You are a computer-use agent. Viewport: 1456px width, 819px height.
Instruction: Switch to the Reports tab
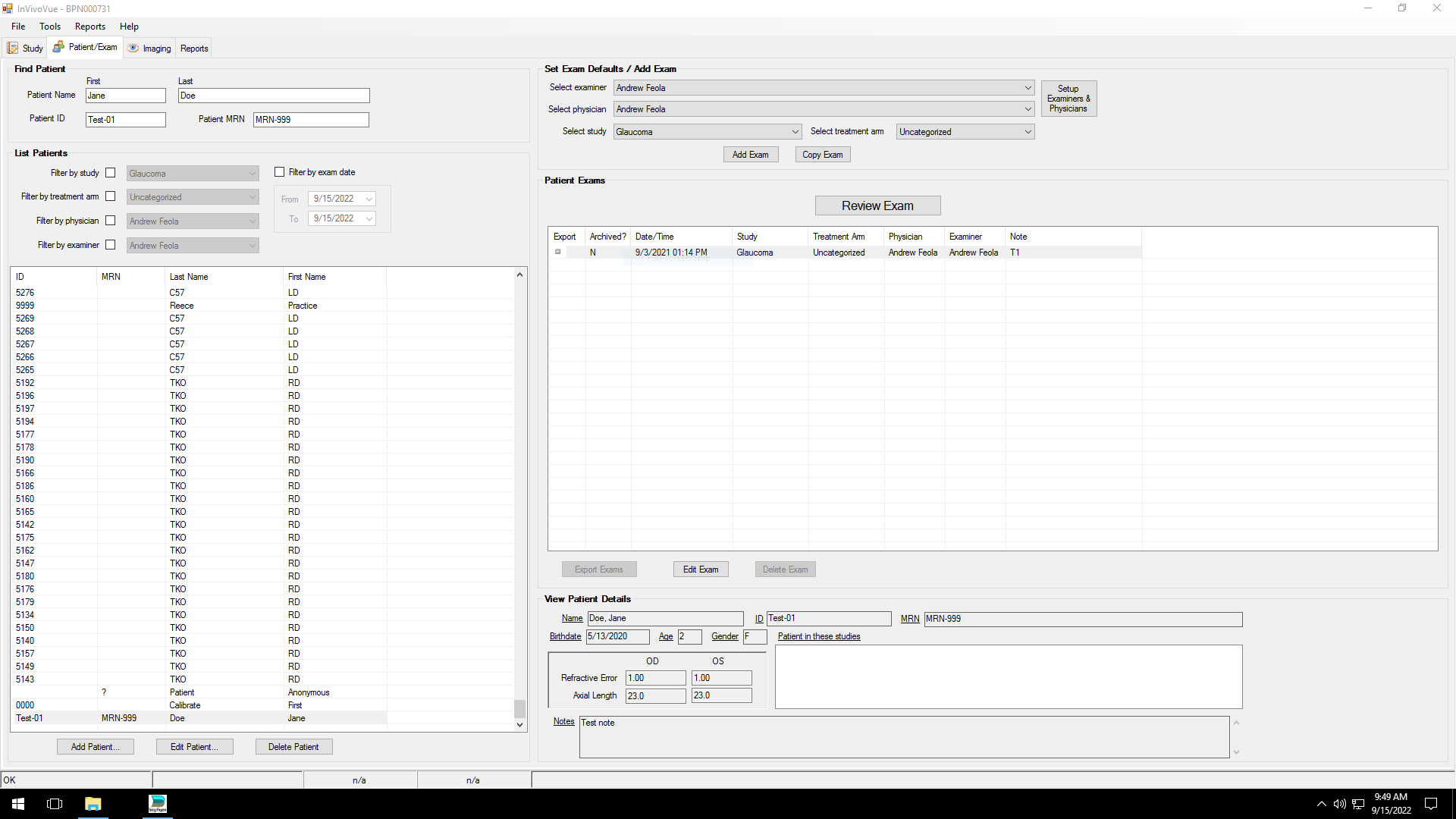pos(194,49)
